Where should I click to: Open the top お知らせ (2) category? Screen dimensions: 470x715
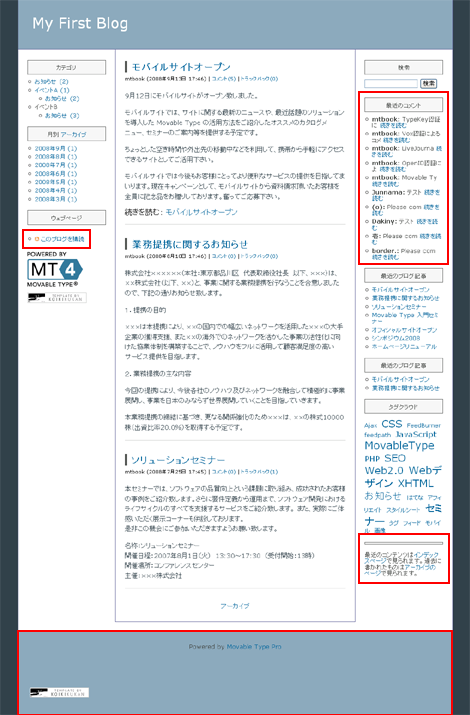tap(52, 82)
